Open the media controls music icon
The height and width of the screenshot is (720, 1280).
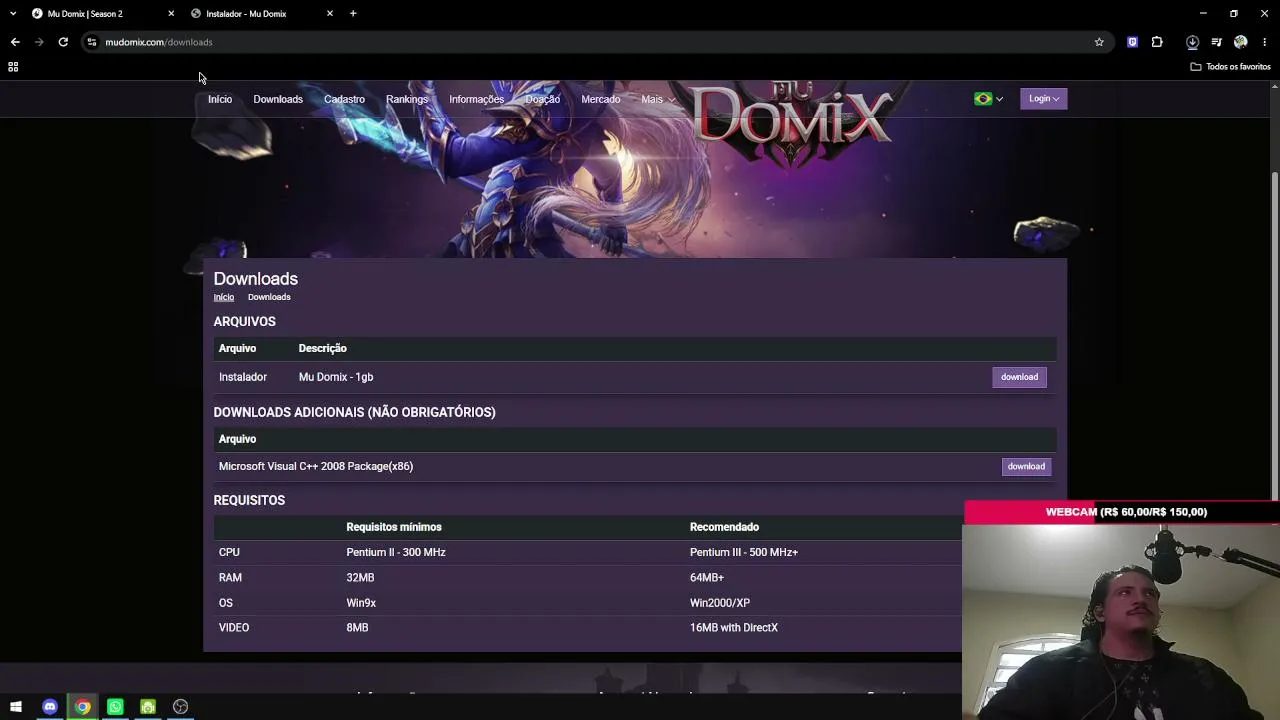pos(1216,42)
